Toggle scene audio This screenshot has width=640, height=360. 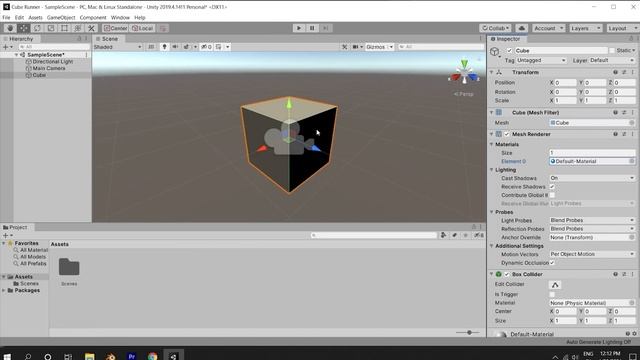coord(175,47)
